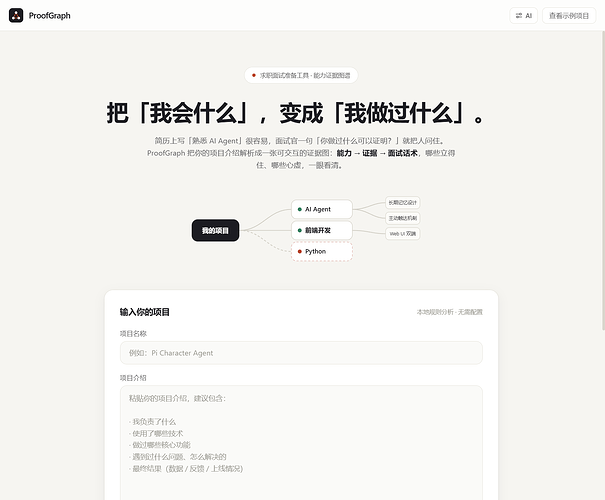
Task: Click the Web UI evidence node
Action: tap(402, 233)
